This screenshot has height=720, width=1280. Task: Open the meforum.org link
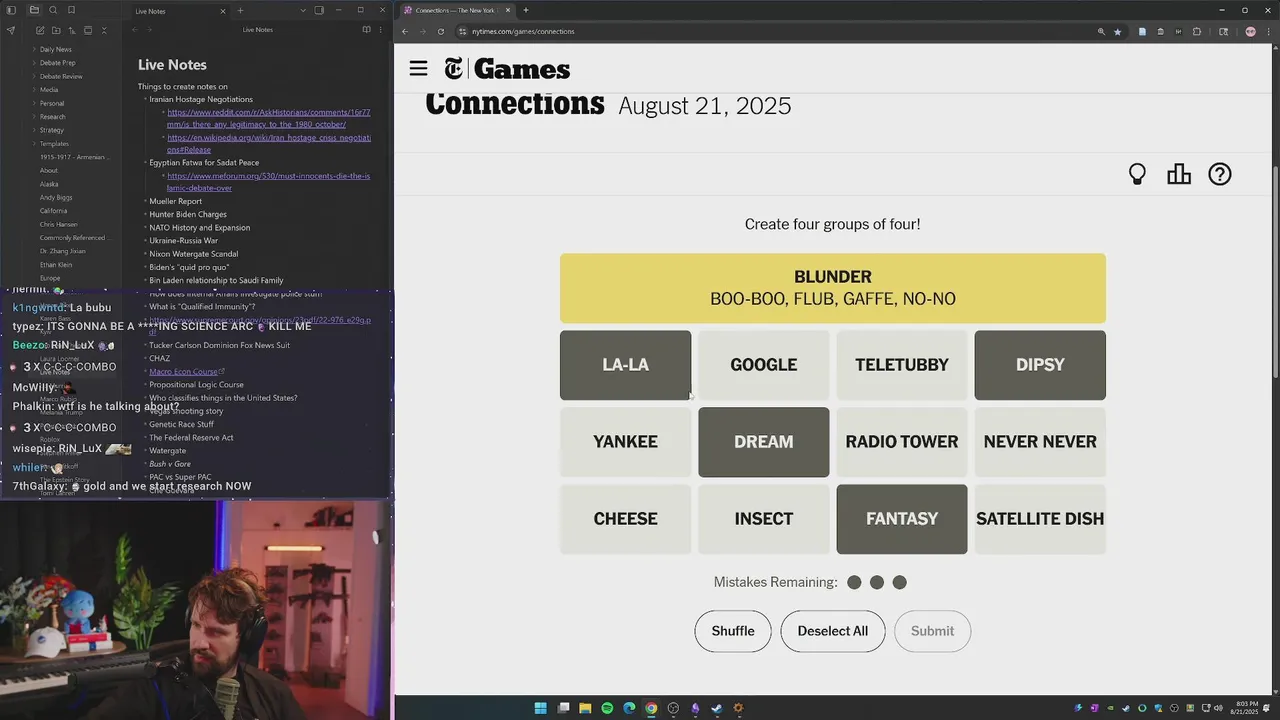[268, 182]
